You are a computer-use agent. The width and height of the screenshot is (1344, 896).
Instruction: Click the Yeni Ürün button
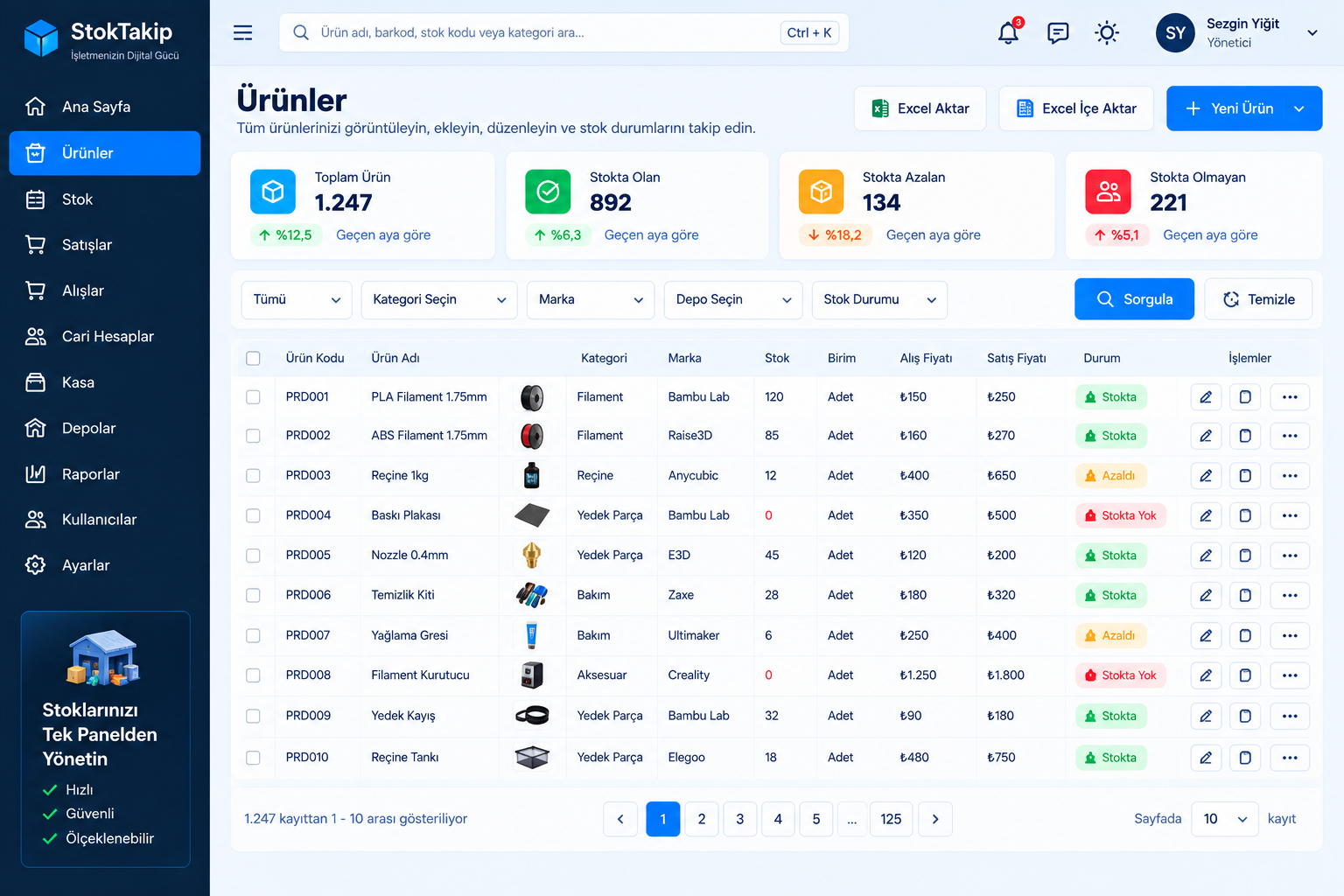[x=1244, y=108]
